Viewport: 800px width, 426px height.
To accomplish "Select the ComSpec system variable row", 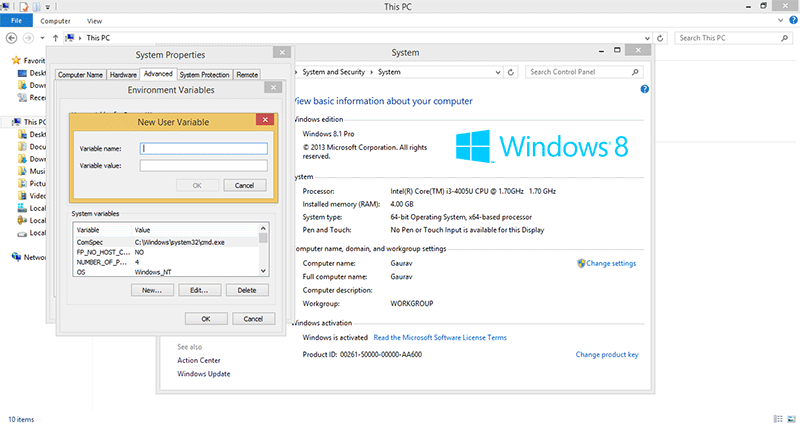I will (167, 242).
